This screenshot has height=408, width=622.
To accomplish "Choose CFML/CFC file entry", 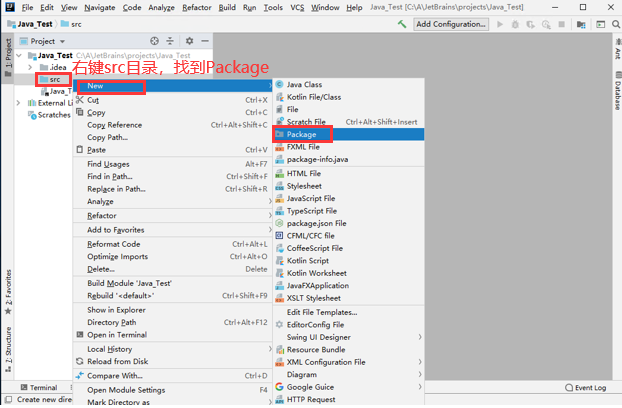I will (348, 236).
